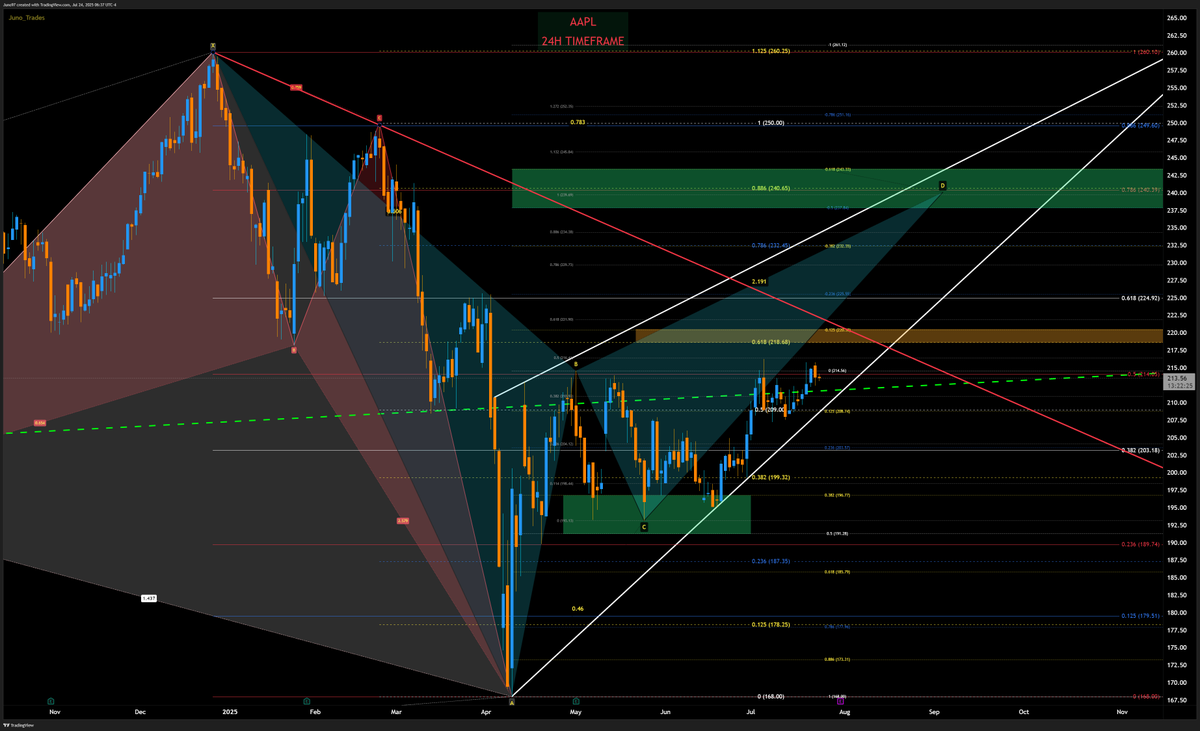Select the 0.236 (189.74) red Fibonacci label

click(1140, 545)
